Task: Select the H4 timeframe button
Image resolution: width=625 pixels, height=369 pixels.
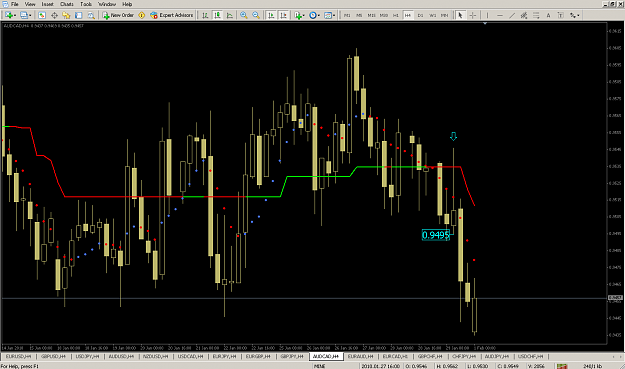Action: [x=408, y=15]
